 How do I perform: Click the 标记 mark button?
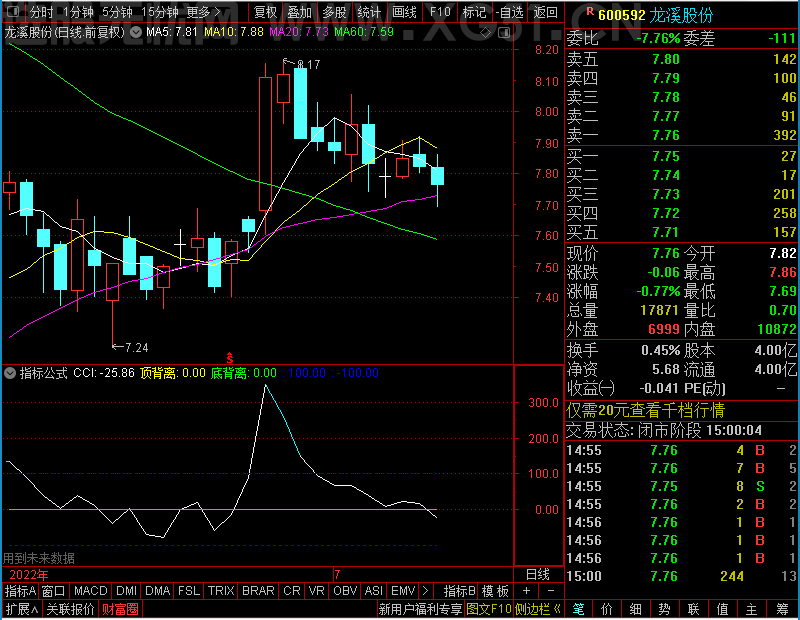[x=474, y=12]
